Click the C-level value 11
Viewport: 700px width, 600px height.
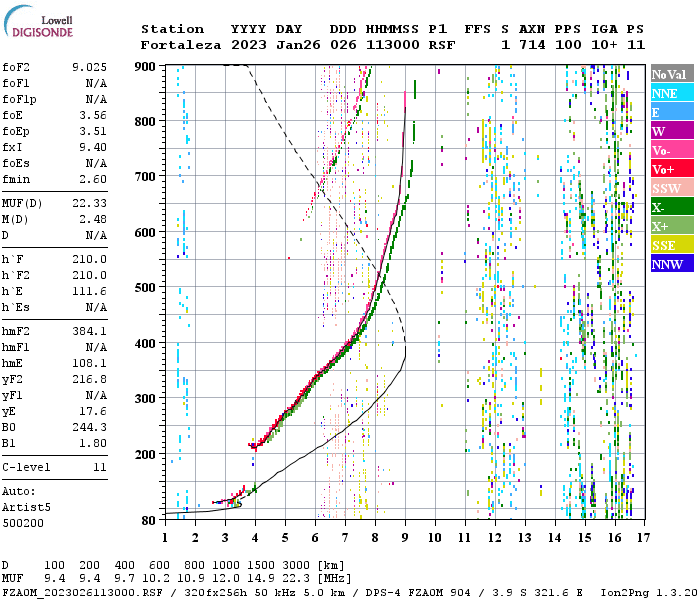pos(100,467)
